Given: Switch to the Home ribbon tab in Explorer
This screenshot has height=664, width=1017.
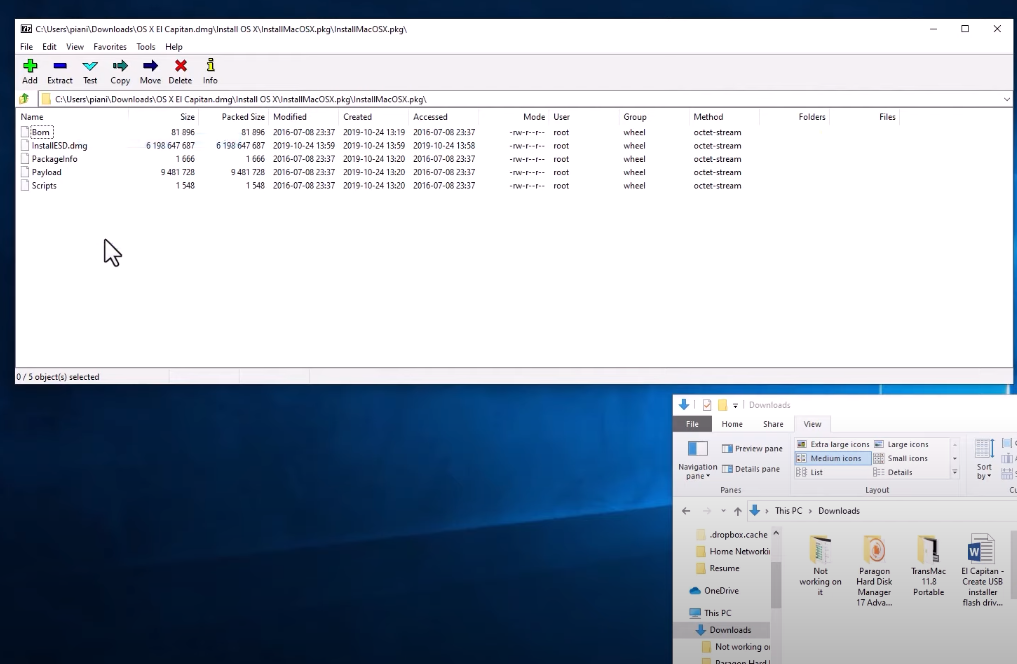Looking at the screenshot, I should (732, 424).
